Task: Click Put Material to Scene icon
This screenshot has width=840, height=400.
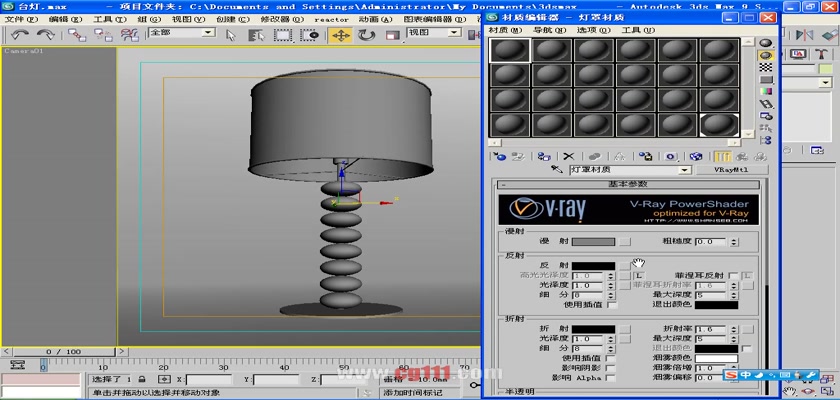Action: (518, 156)
